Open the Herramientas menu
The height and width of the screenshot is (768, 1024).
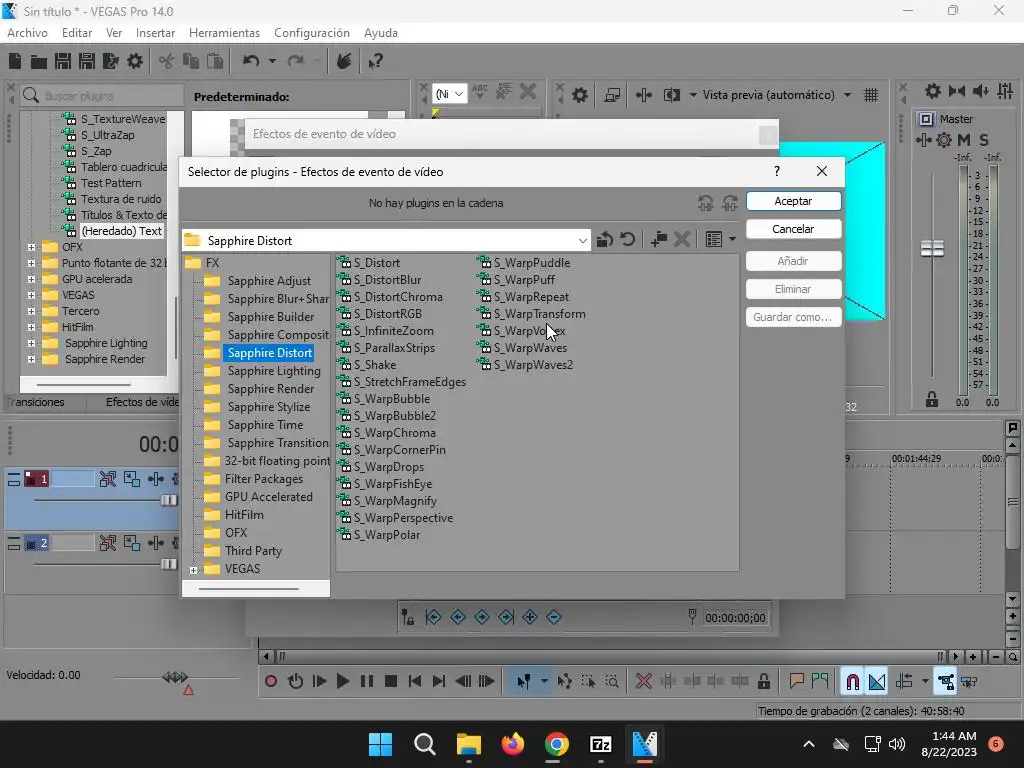[x=224, y=33]
